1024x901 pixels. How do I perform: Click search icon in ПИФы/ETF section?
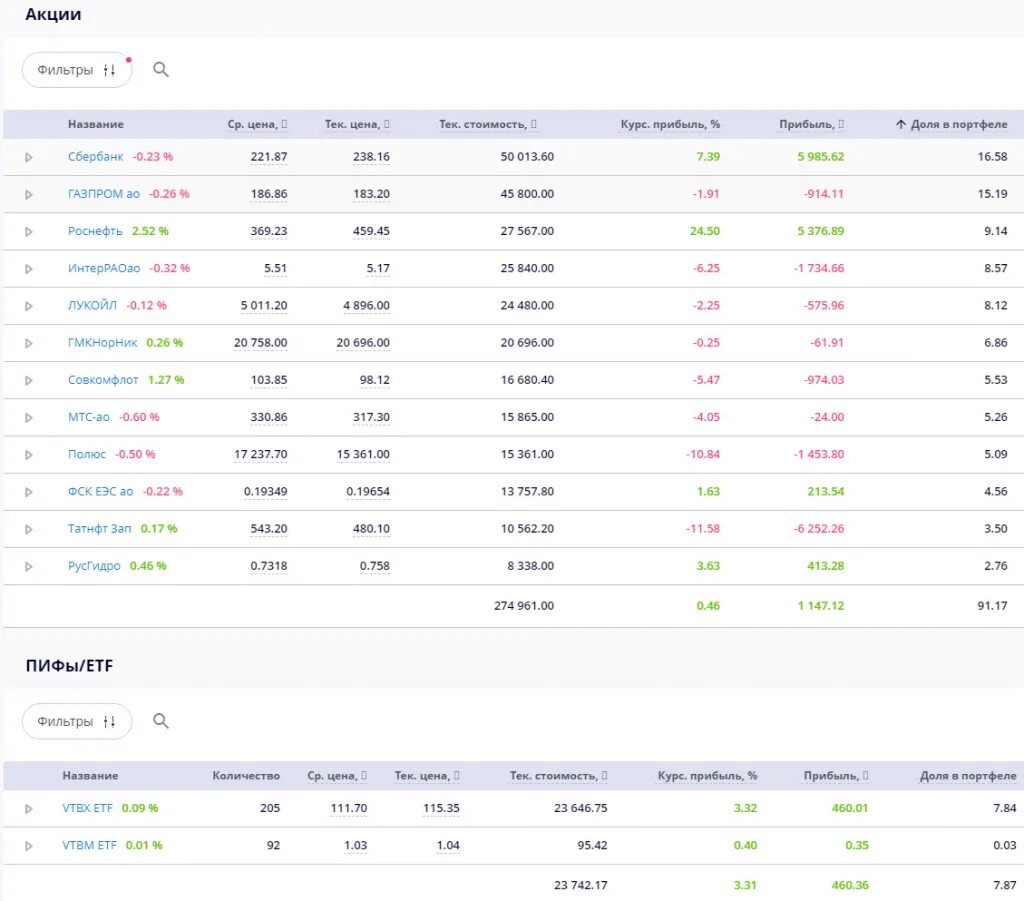coord(161,721)
